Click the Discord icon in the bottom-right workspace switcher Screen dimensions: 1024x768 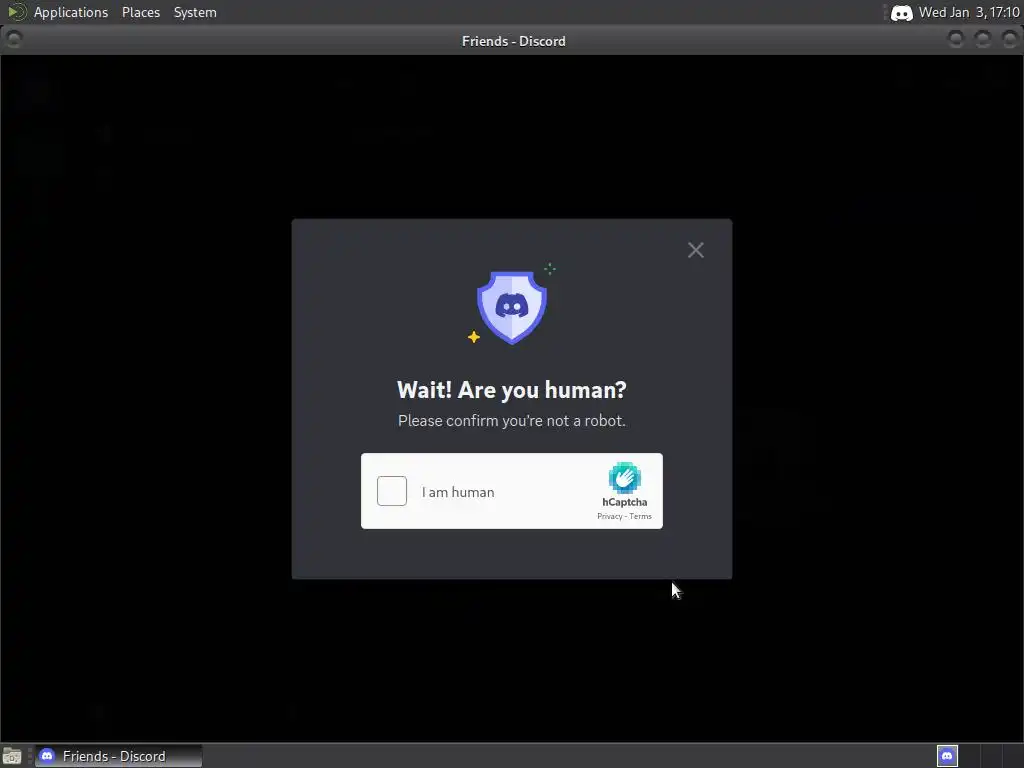coord(947,756)
